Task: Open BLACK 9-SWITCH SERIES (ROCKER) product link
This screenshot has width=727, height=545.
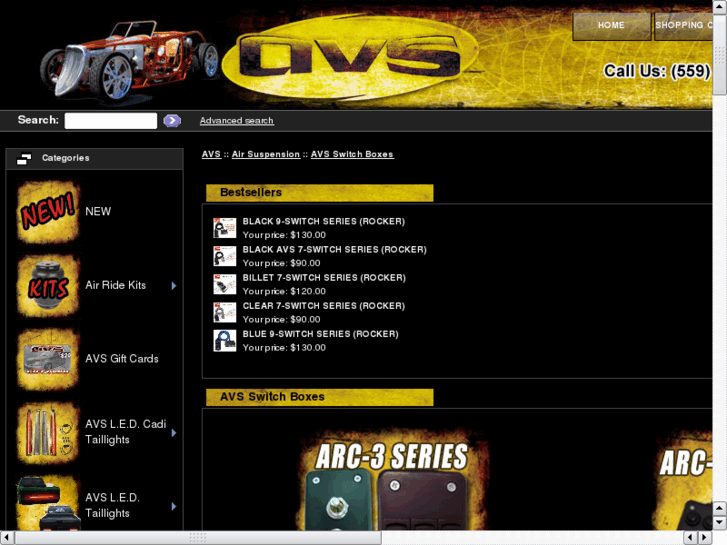Action: (324, 221)
